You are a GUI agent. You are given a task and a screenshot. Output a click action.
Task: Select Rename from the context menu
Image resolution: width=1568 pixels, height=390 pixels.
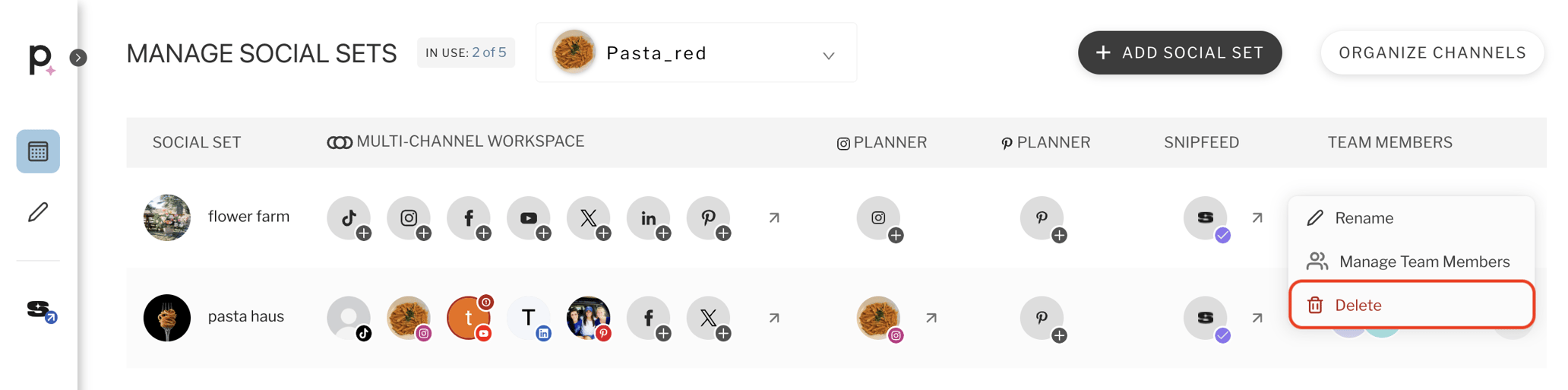tap(1364, 218)
